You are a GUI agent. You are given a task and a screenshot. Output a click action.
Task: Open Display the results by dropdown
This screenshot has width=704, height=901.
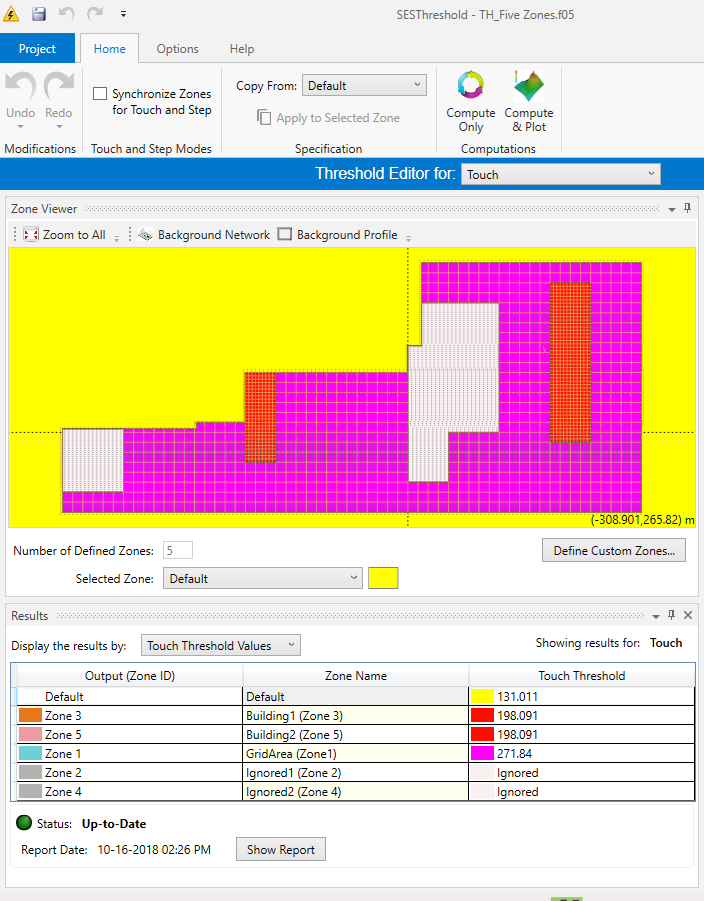[x=220, y=646]
